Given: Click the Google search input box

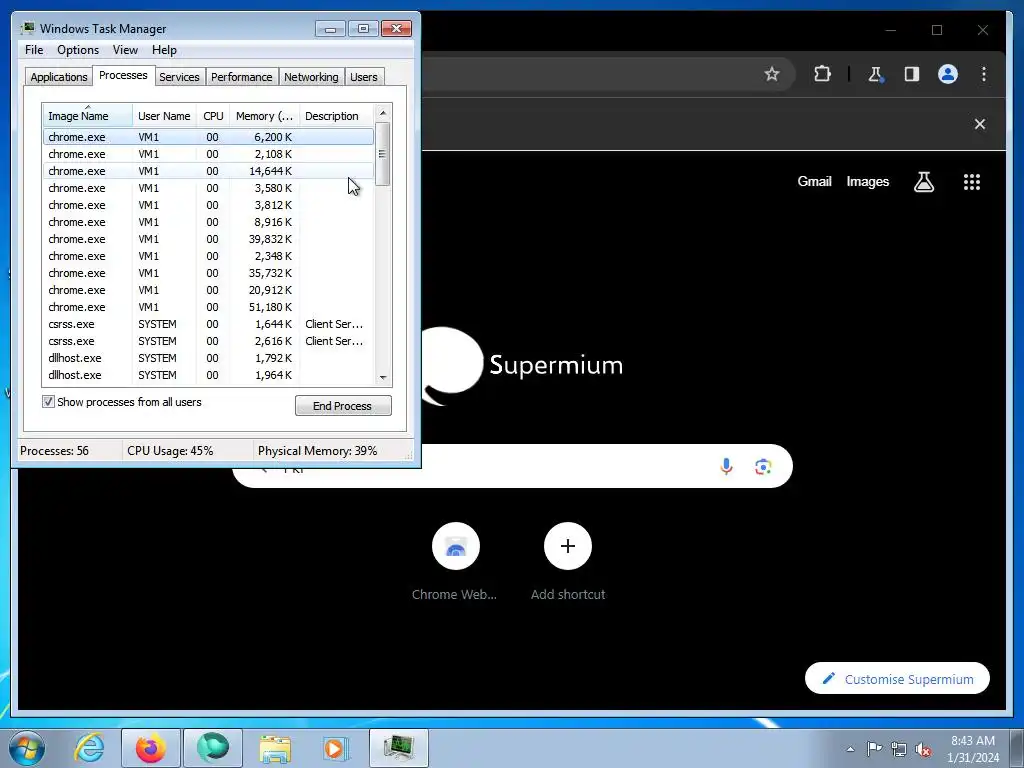Looking at the screenshot, I should [512, 466].
